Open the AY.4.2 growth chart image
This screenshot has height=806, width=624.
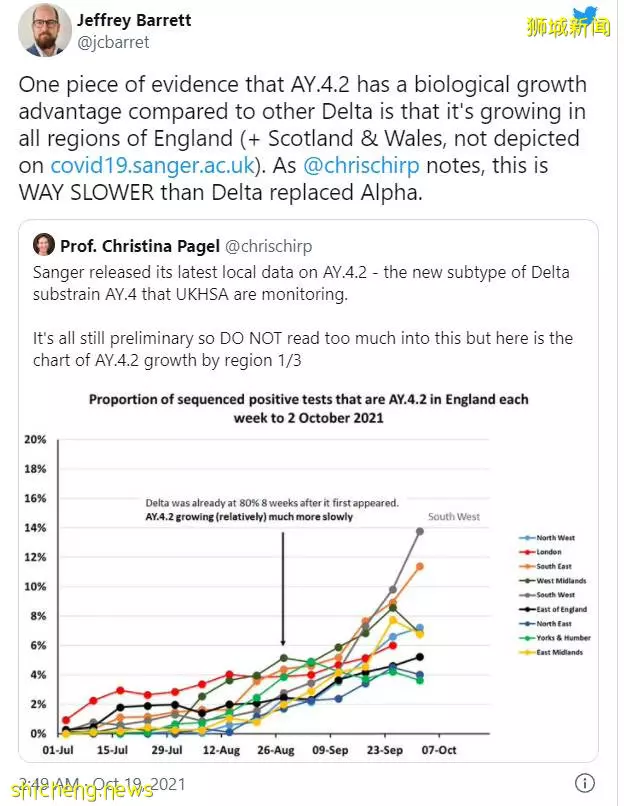308,573
